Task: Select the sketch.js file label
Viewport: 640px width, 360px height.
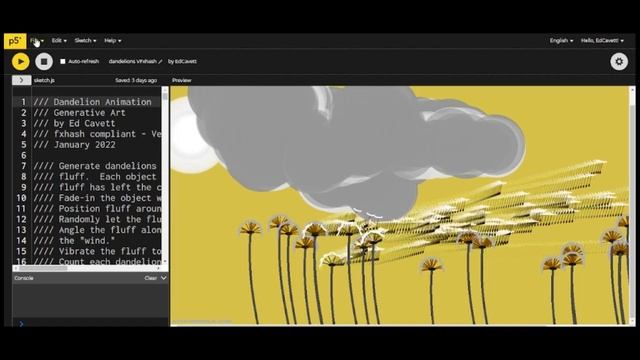Action: [44, 80]
